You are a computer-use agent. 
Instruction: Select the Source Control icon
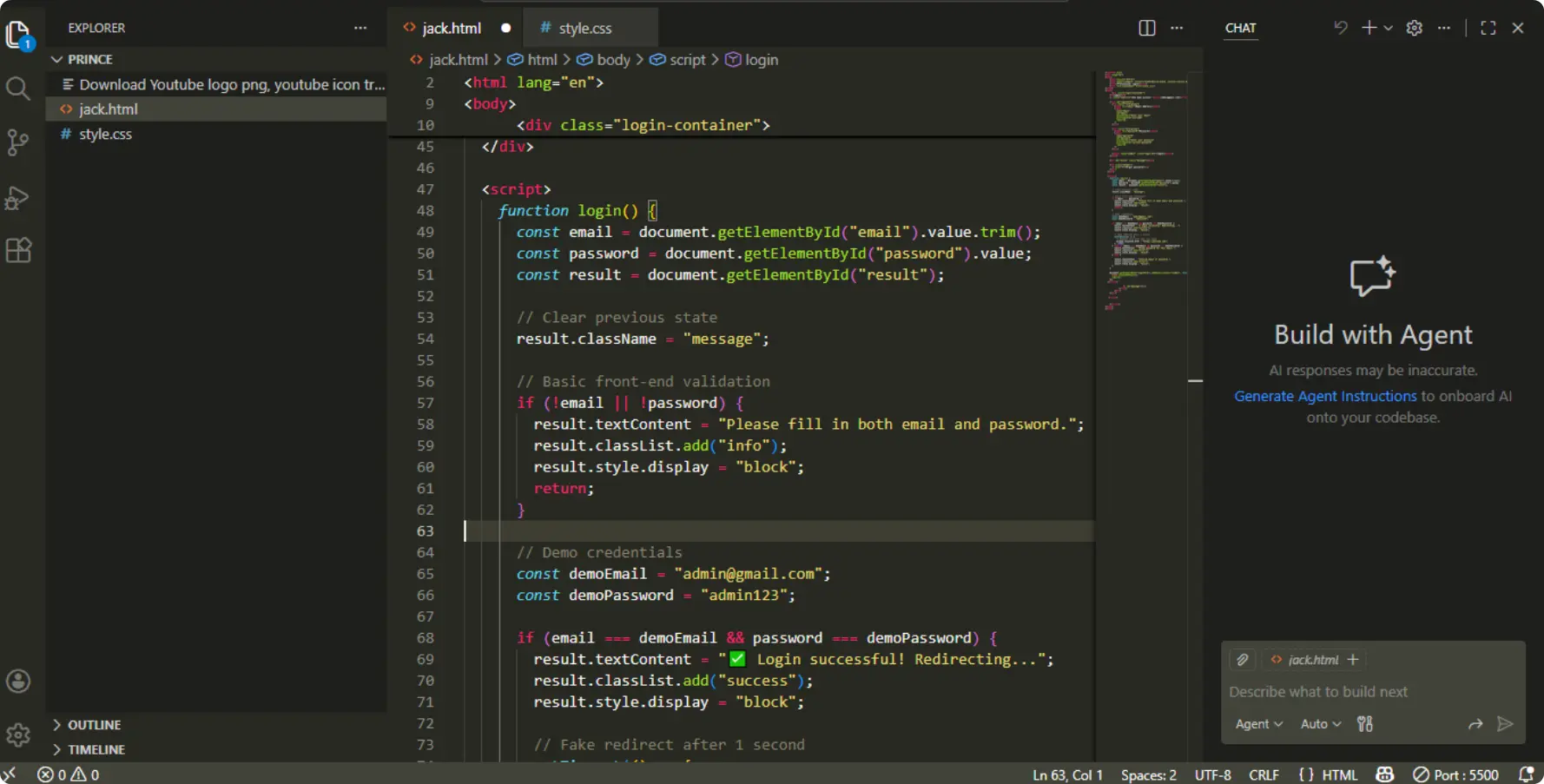(x=18, y=142)
